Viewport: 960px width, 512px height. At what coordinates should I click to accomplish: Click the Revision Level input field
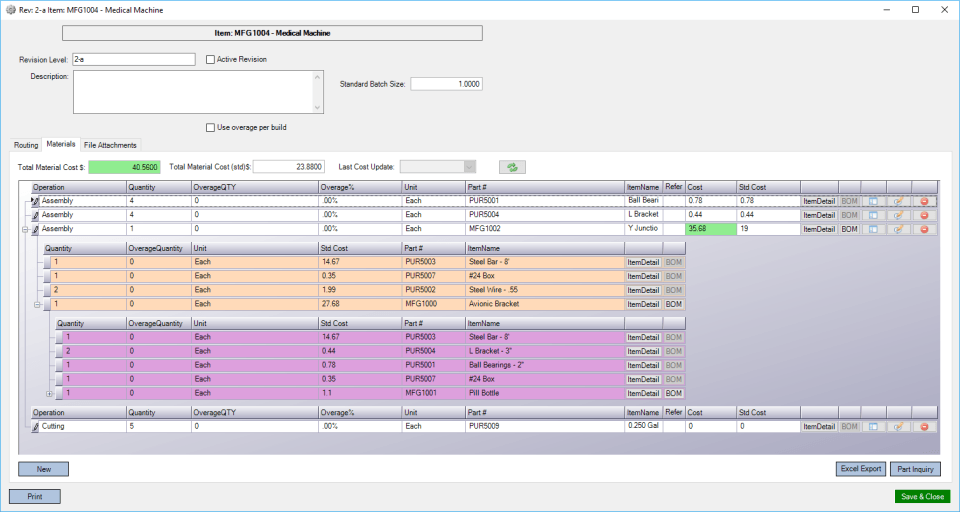click(x=133, y=59)
